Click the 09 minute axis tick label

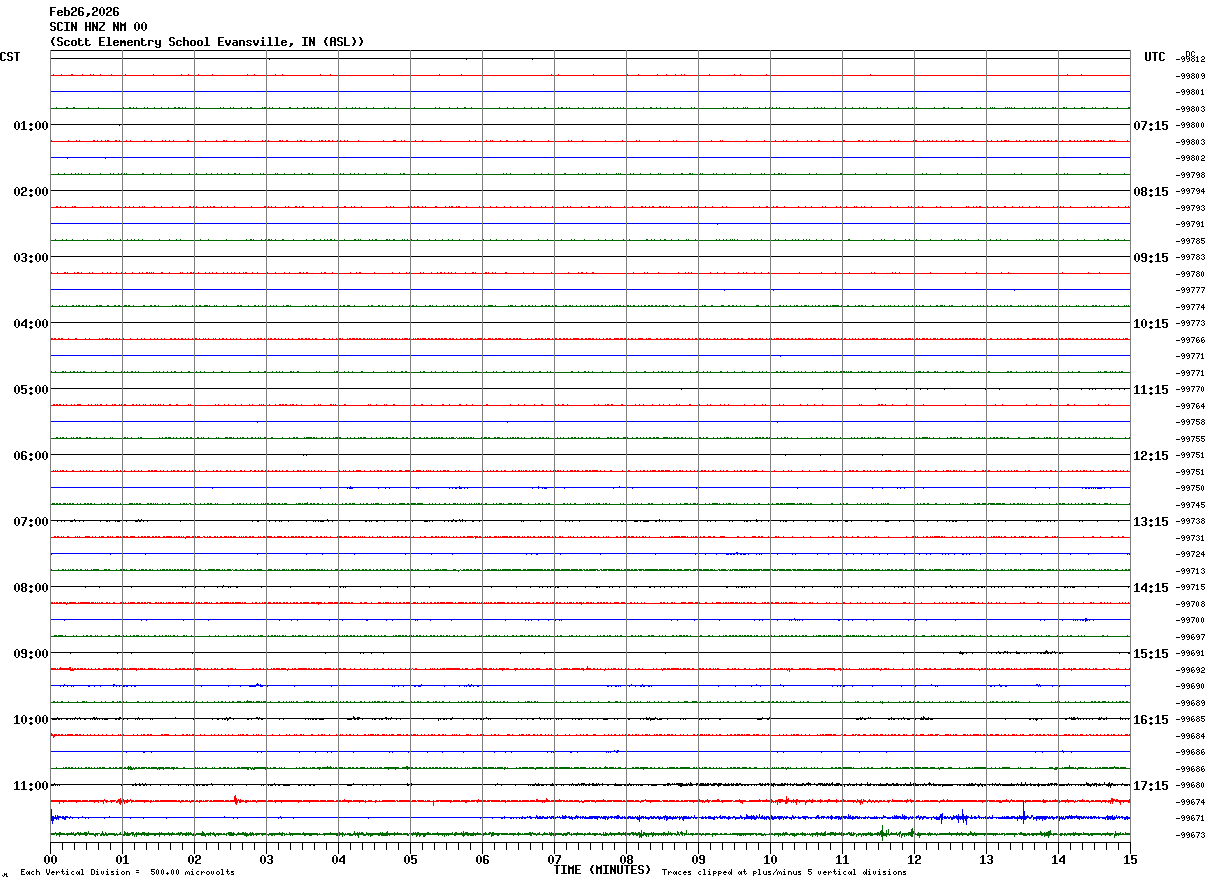coord(698,859)
